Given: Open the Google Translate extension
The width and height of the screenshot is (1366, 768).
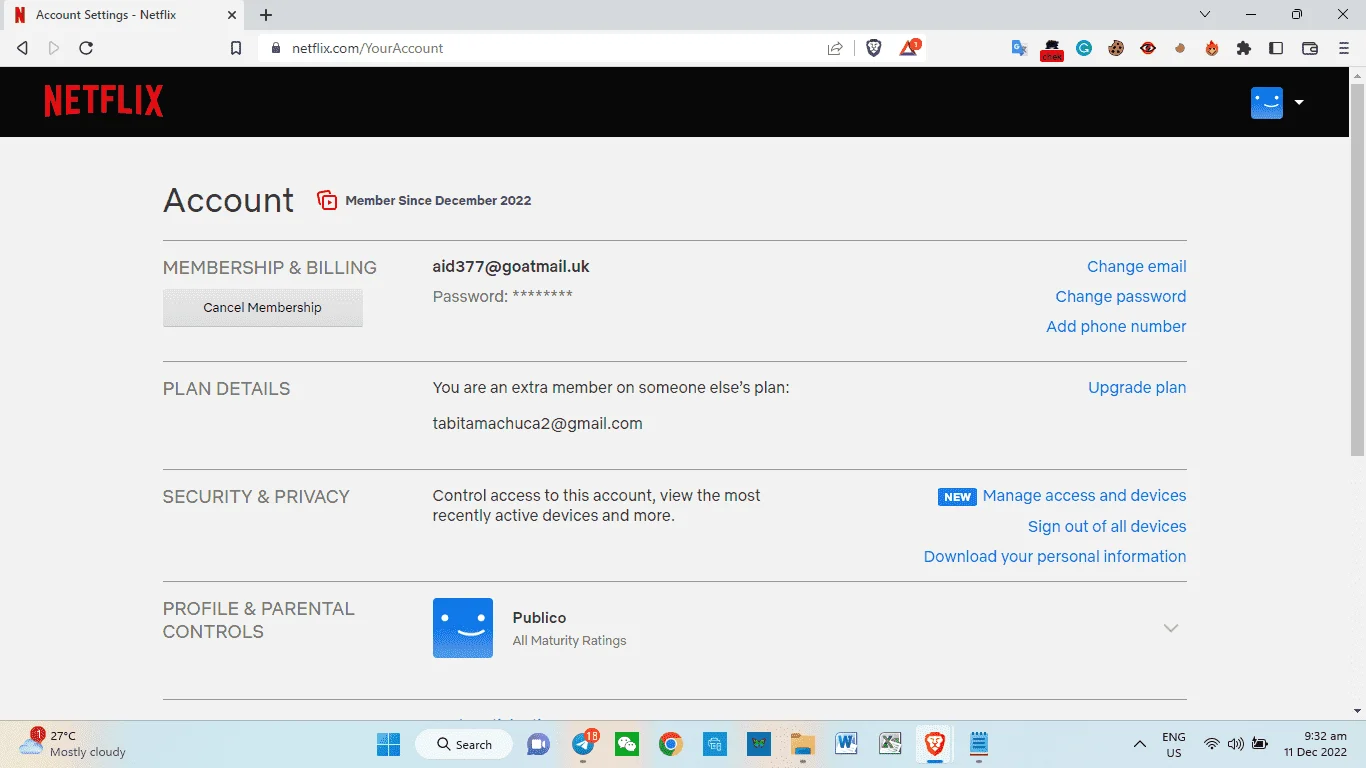Looking at the screenshot, I should point(1019,48).
